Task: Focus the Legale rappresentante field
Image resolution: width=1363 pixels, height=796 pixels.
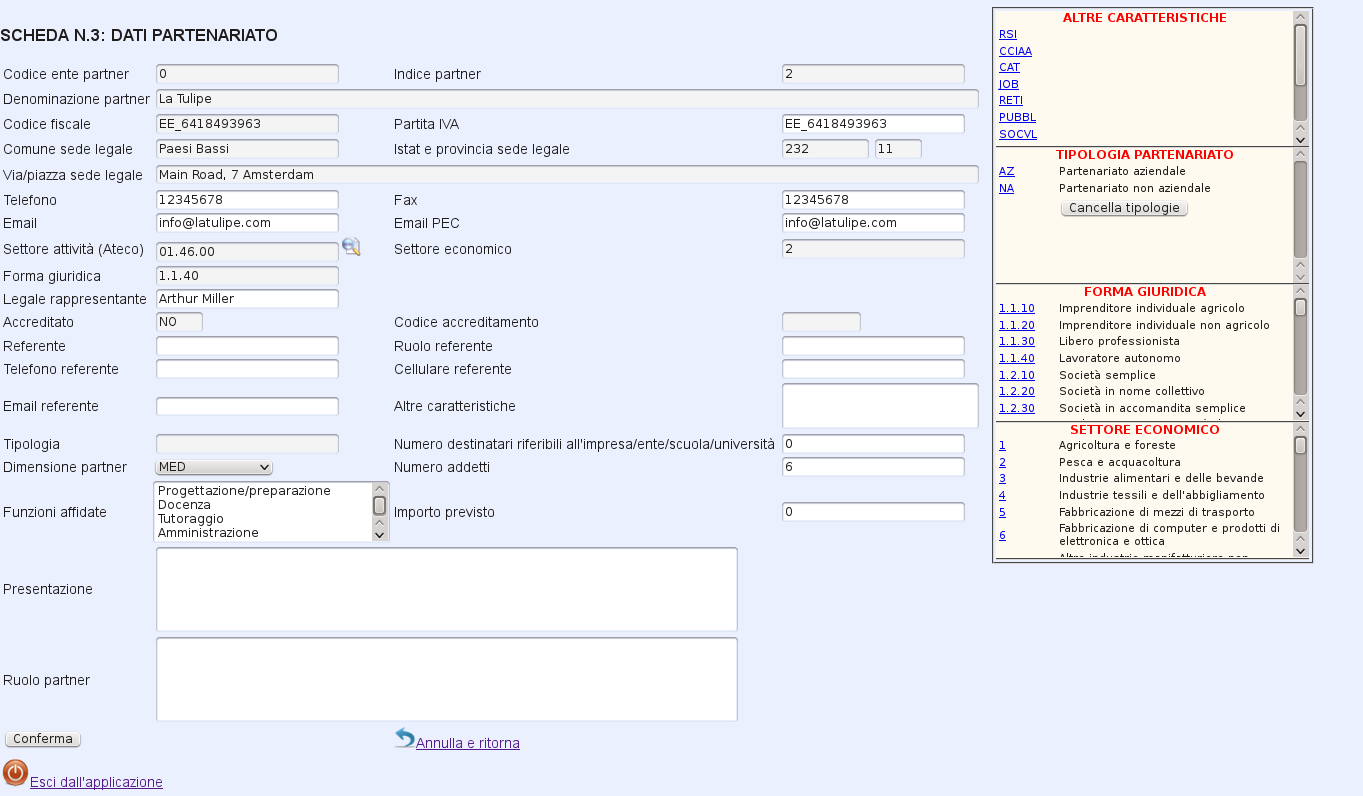Action: click(247, 299)
